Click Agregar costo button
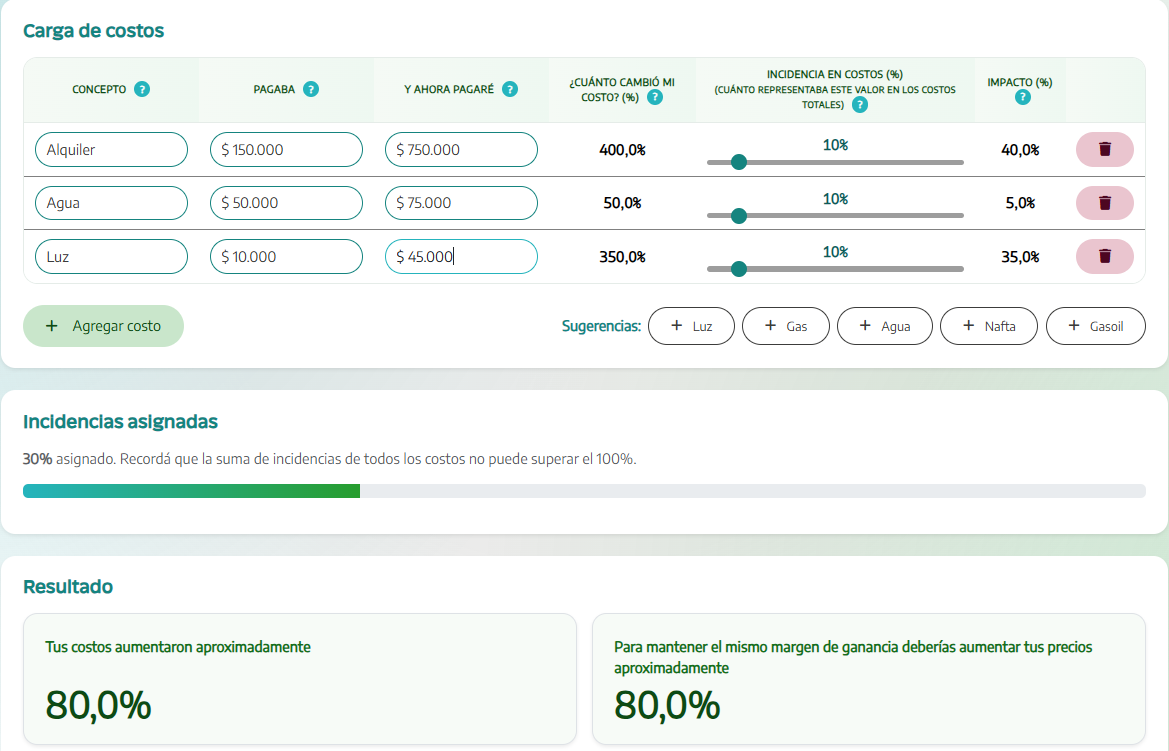 pyautogui.click(x=104, y=326)
